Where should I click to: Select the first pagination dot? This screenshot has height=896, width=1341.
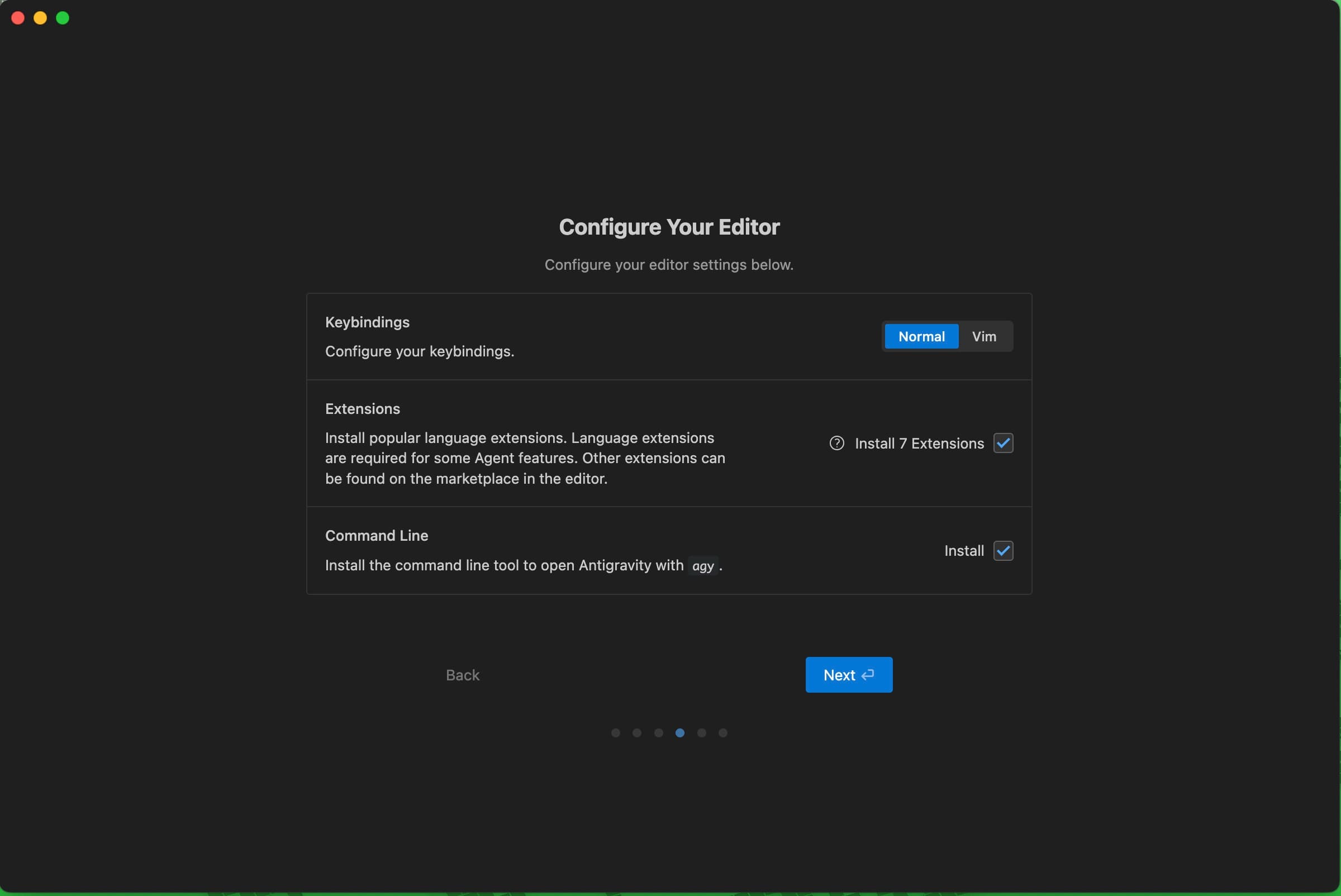[616, 732]
